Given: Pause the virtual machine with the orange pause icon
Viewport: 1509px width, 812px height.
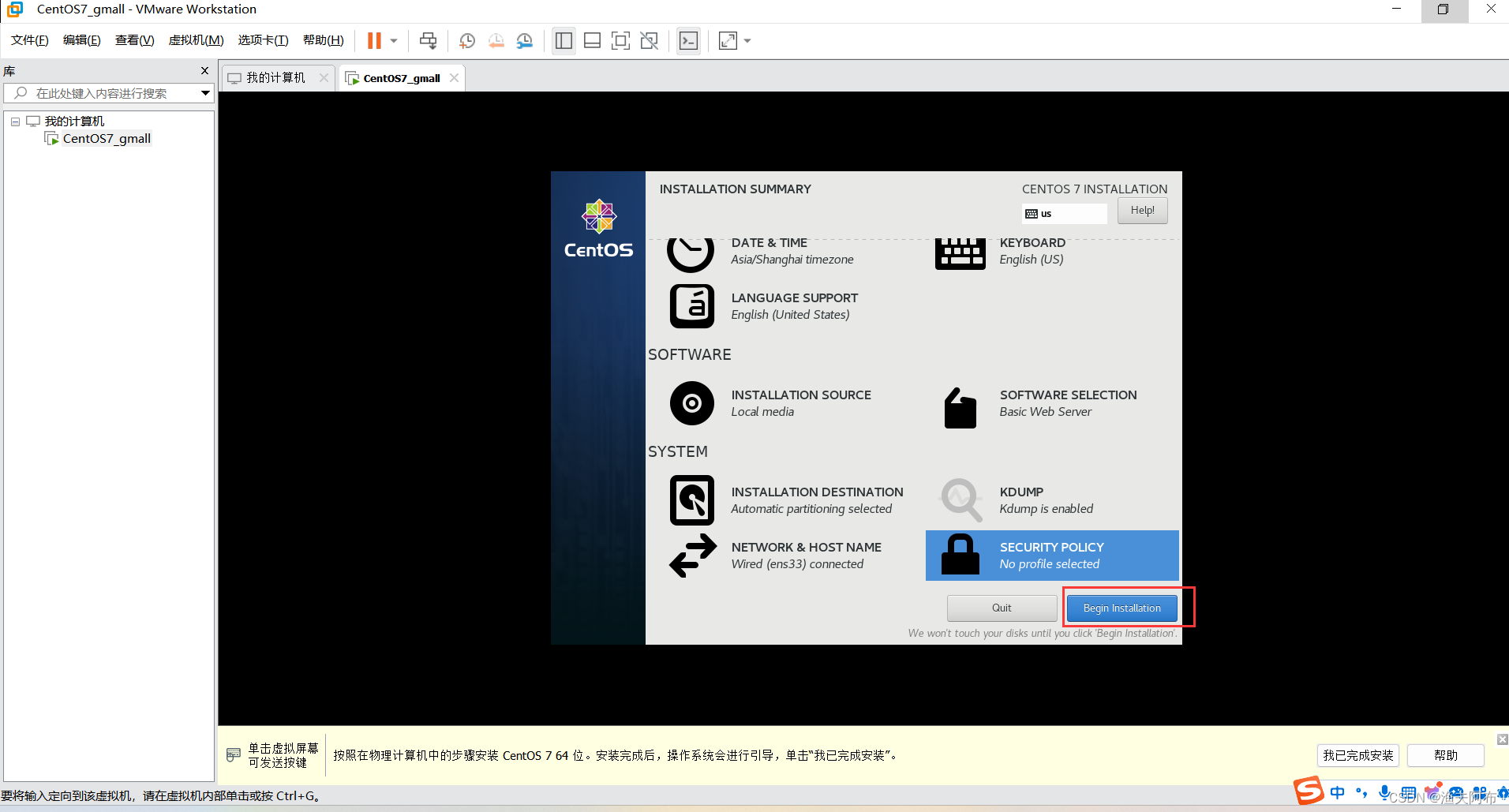Looking at the screenshot, I should coord(374,40).
